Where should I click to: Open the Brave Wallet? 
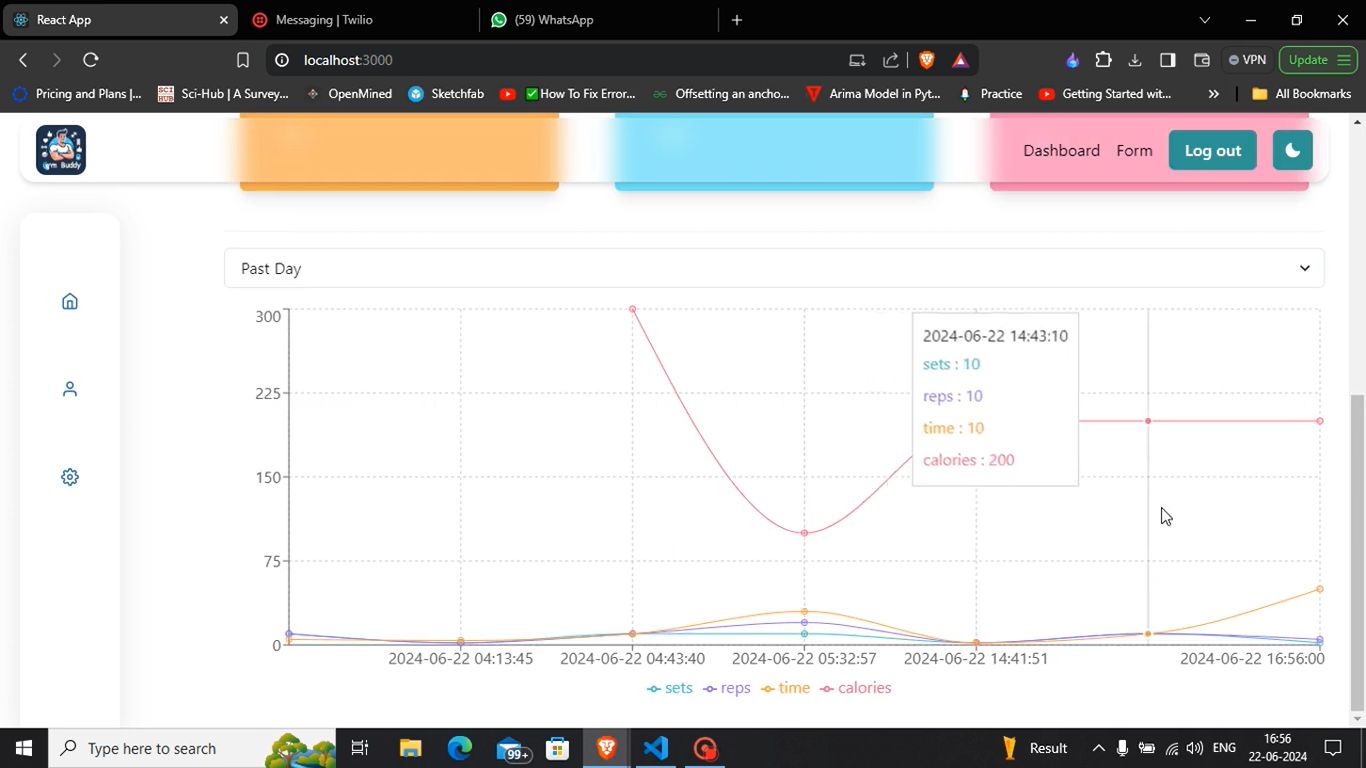tap(1202, 60)
